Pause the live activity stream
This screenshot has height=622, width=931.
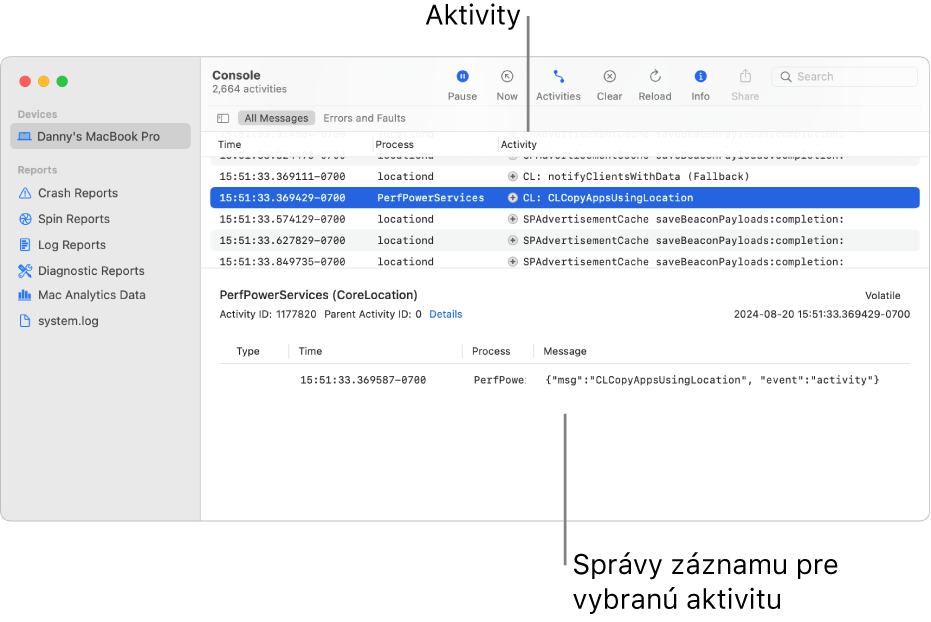[462, 85]
